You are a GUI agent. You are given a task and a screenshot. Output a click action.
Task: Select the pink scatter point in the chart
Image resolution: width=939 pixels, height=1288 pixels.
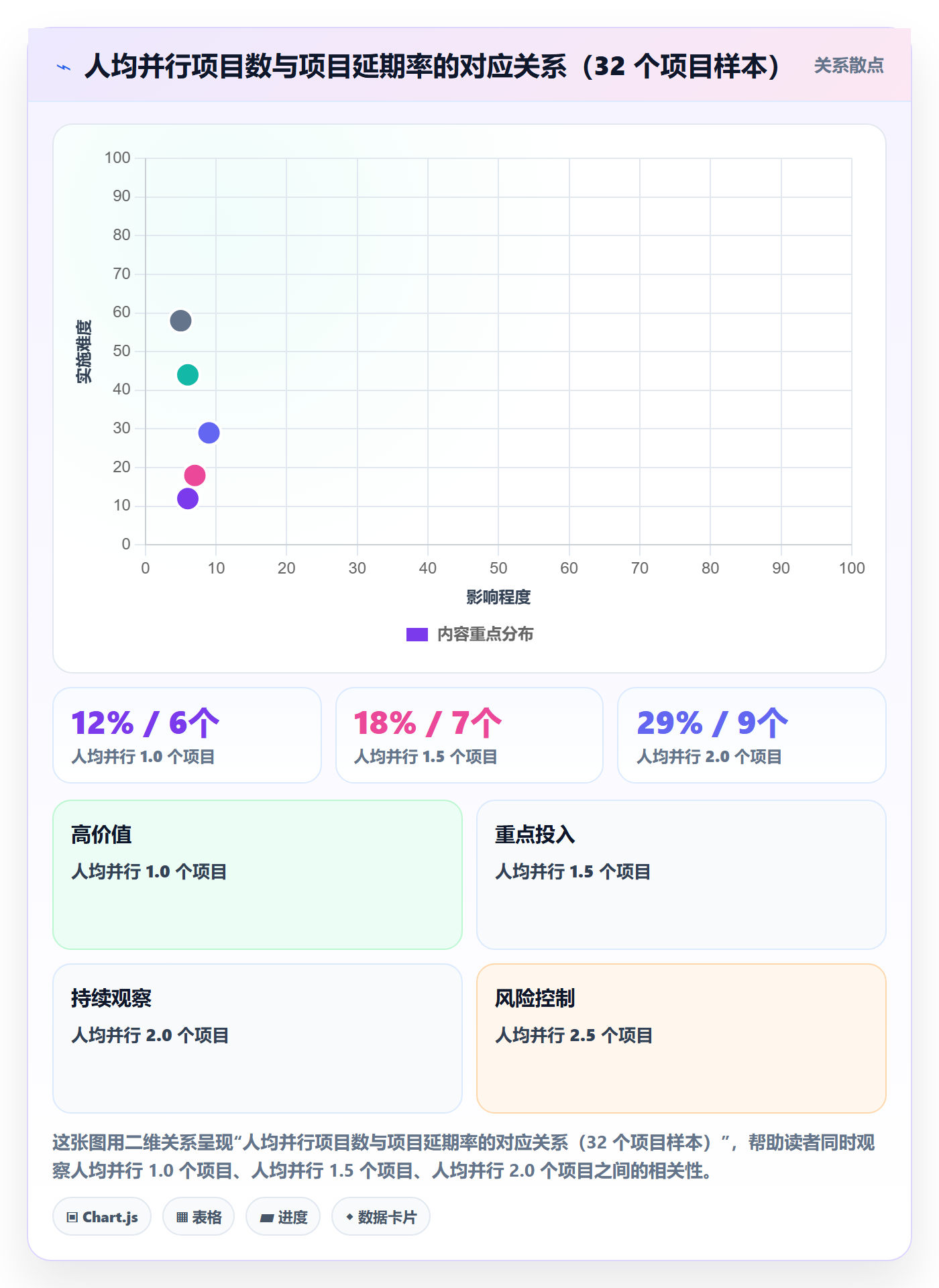click(195, 476)
